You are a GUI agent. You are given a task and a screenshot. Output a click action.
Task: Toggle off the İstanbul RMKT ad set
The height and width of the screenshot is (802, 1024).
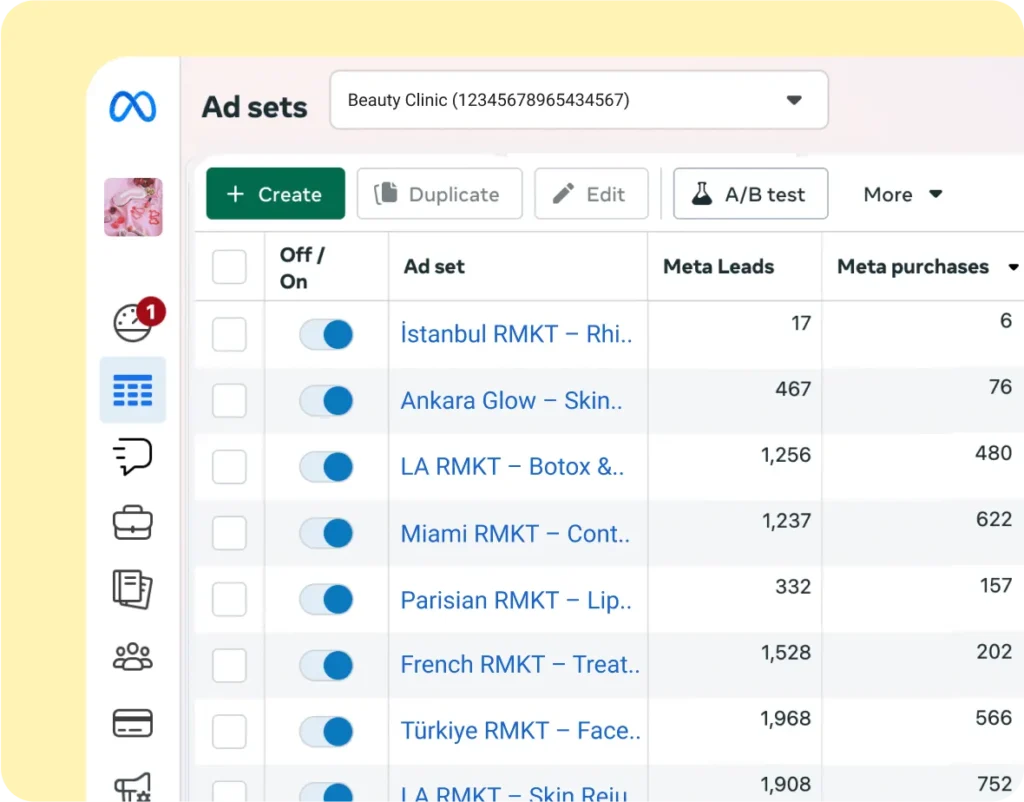coord(326,334)
